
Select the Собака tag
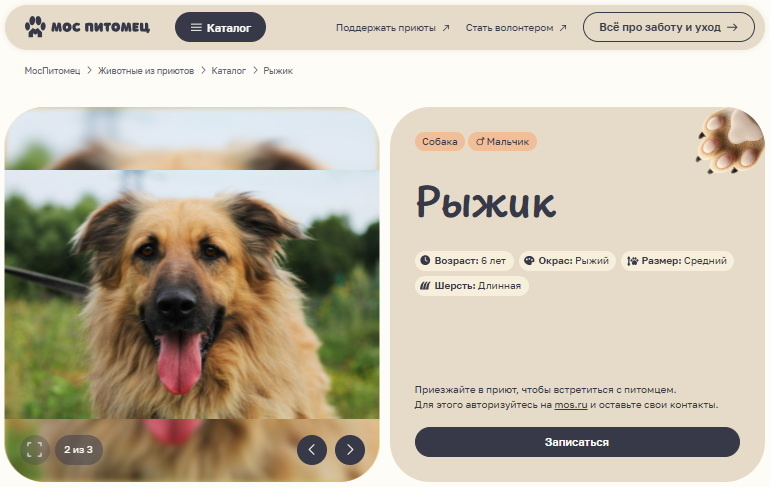(440, 141)
